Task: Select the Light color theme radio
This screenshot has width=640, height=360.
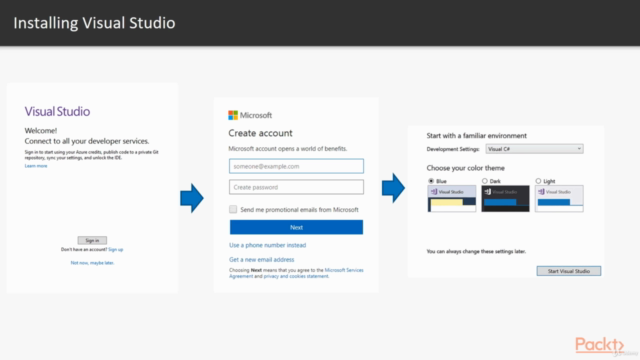Action: [538, 181]
